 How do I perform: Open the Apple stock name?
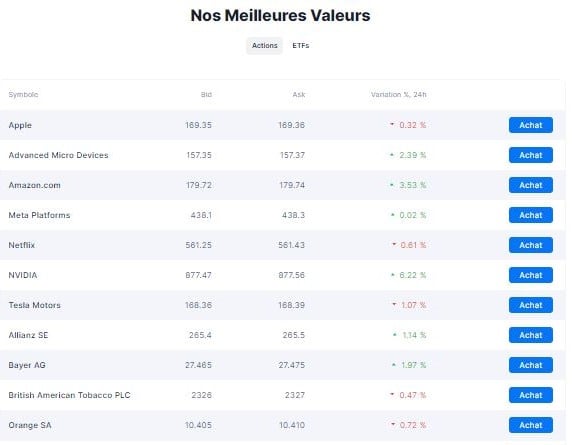pos(20,125)
